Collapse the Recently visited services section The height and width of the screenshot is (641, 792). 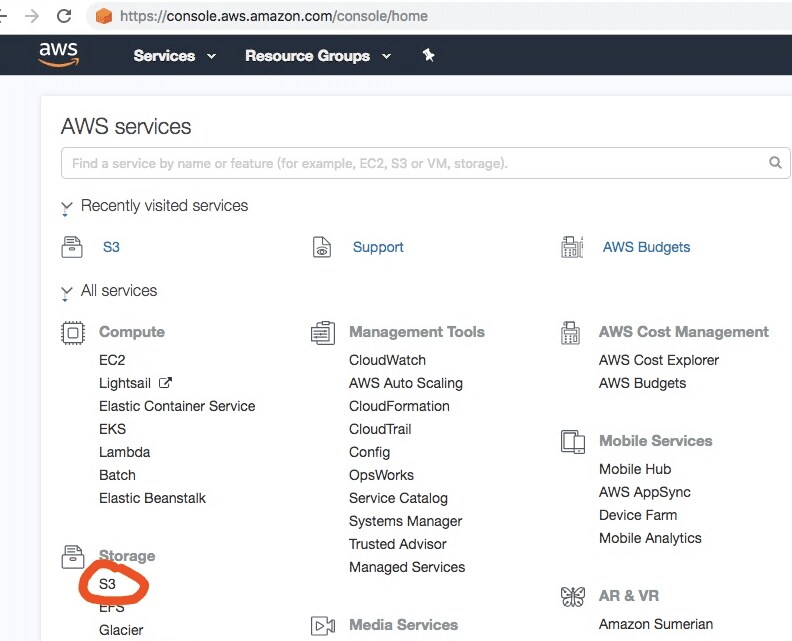point(66,207)
